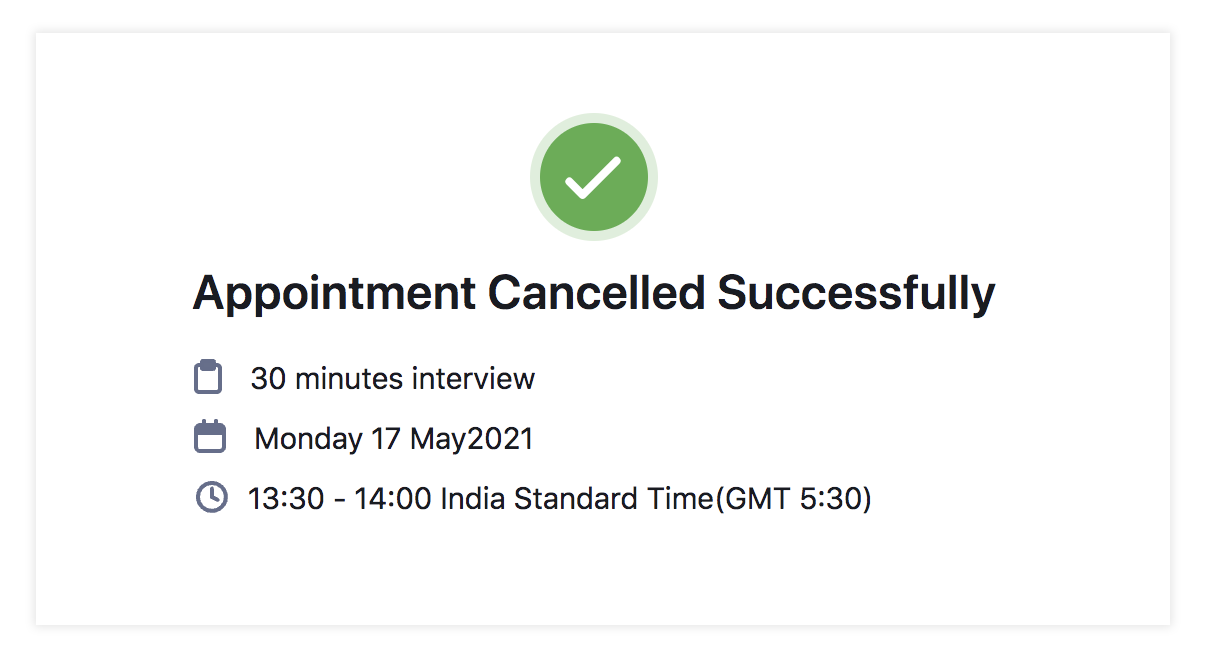Click the clipboard icon beside interview text
The height and width of the screenshot is (658, 1206).
tap(207, 377)
